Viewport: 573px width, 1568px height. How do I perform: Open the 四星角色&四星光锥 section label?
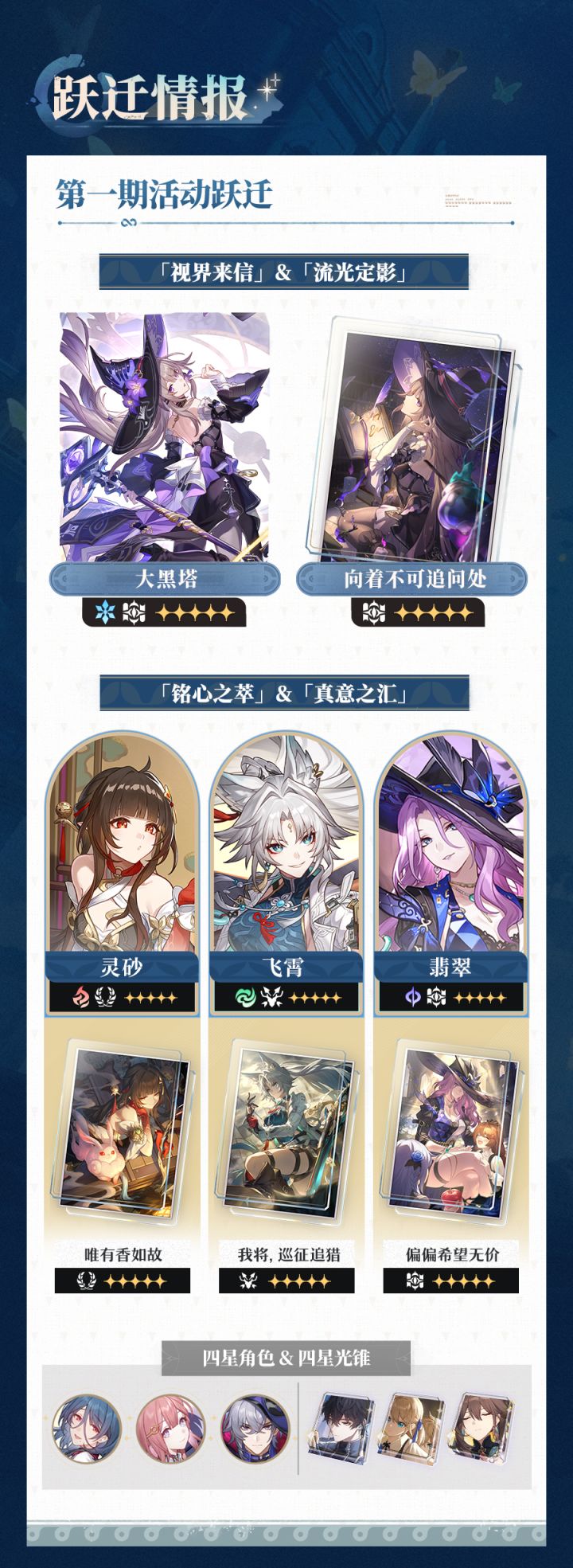pyautogui.click(x=286, y=1358)
